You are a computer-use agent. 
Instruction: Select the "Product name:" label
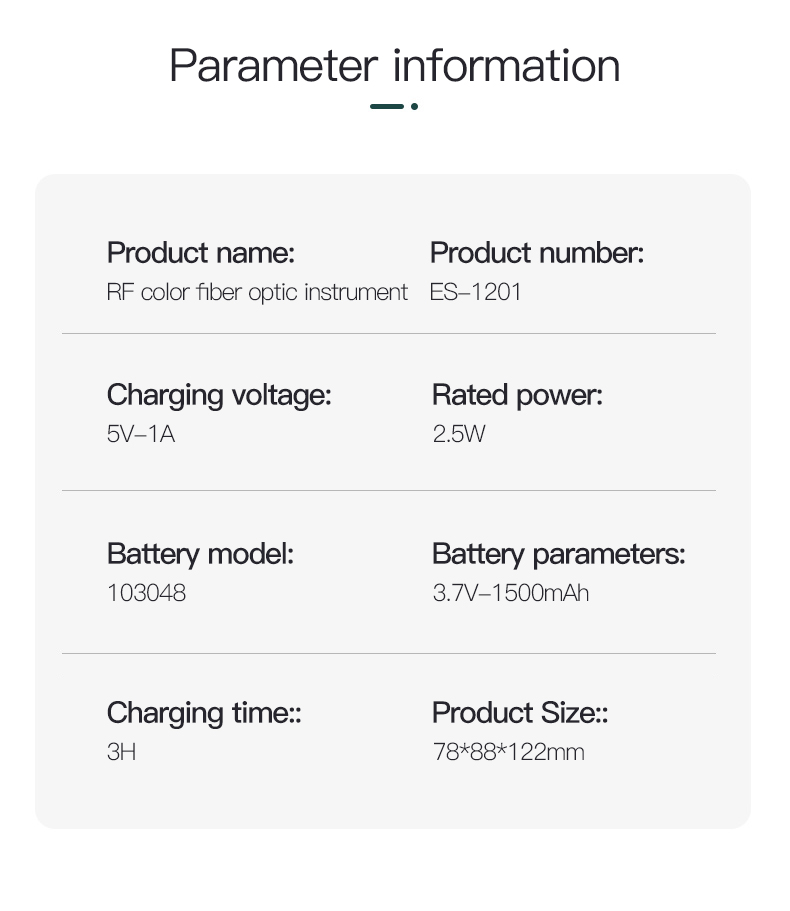[x=200, y=253]
